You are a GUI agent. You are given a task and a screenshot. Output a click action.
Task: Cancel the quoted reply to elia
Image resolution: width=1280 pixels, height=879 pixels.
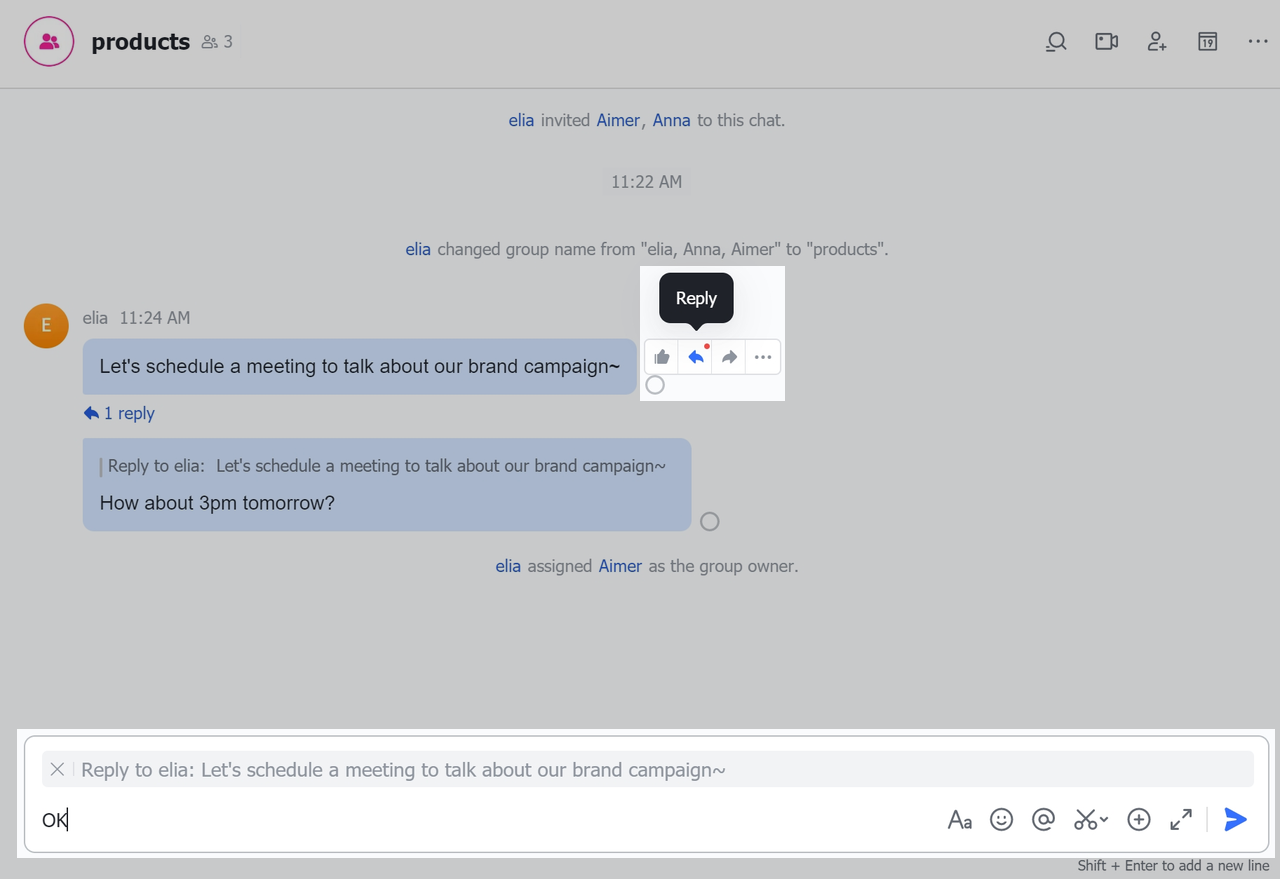pyautogui.click(x=58, y=769)
